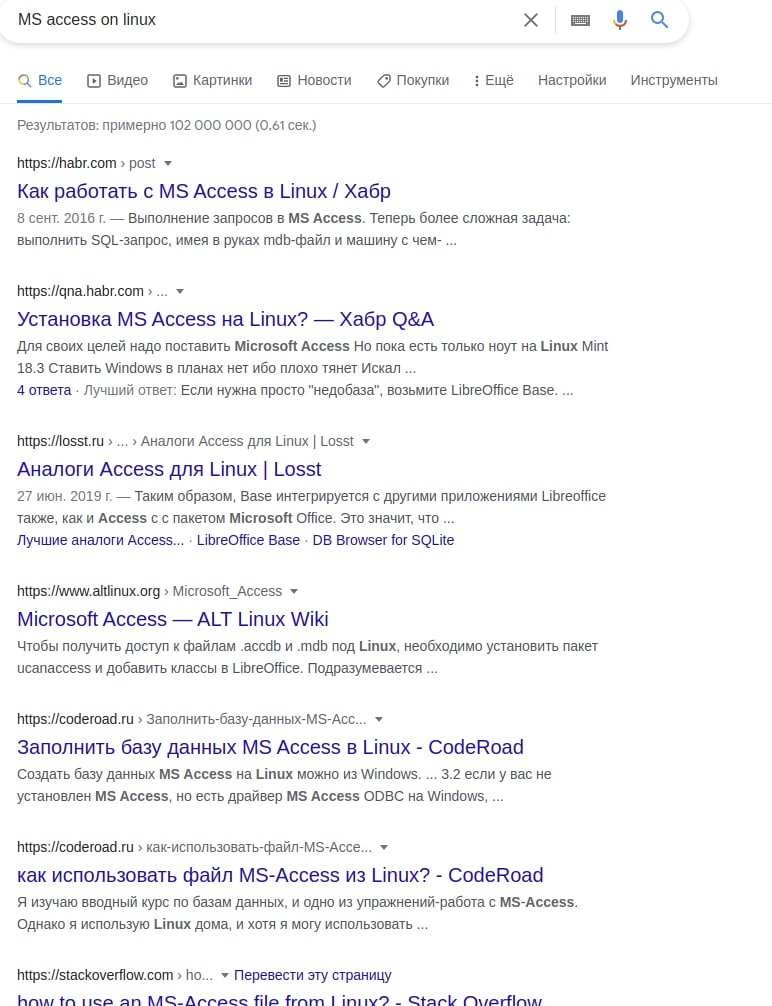Start voice search with microphone icon
The image size is (772, 1006).
(x=620, y=20)
